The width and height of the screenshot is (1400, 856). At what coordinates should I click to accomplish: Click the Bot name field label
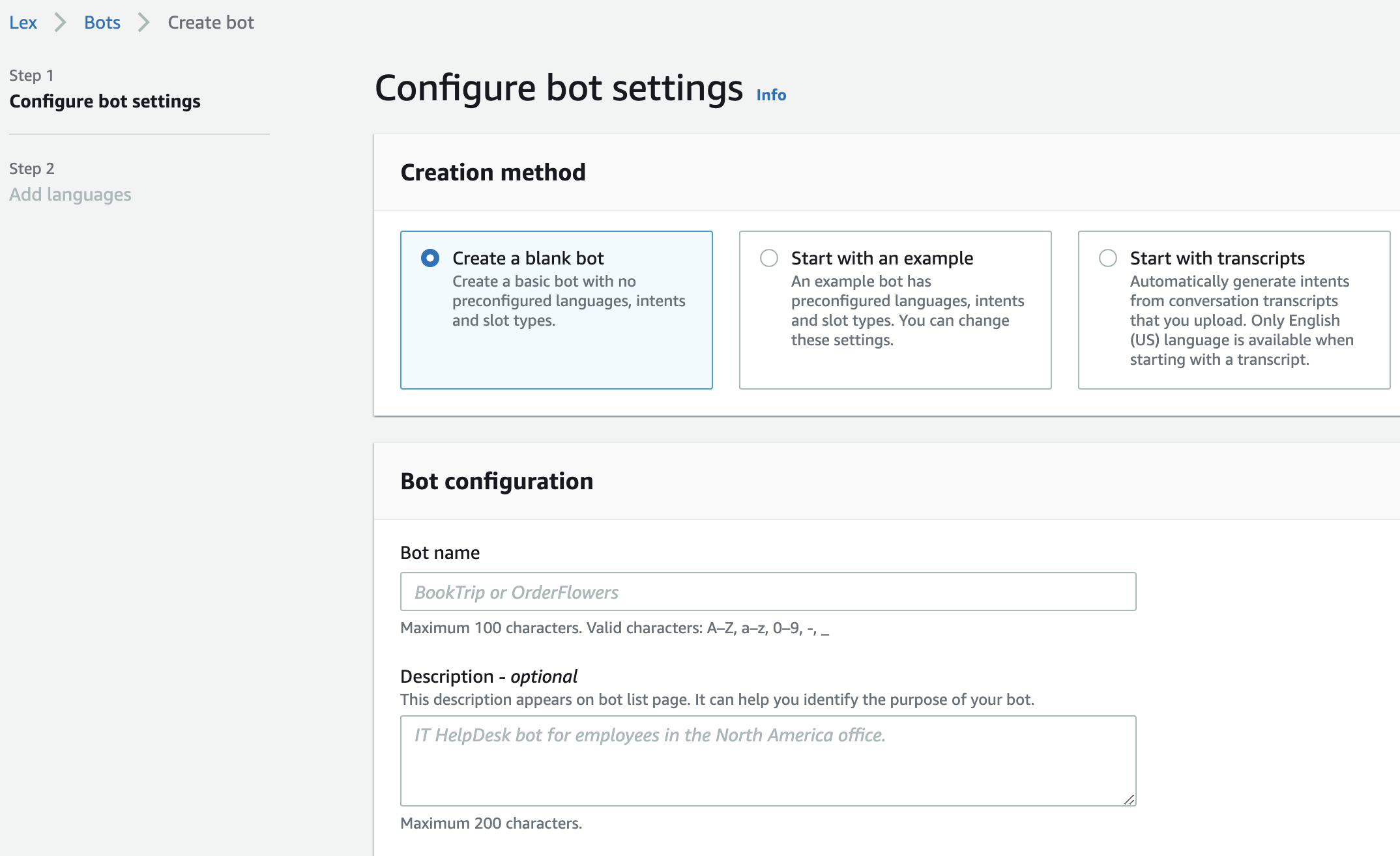click(440, 553)
